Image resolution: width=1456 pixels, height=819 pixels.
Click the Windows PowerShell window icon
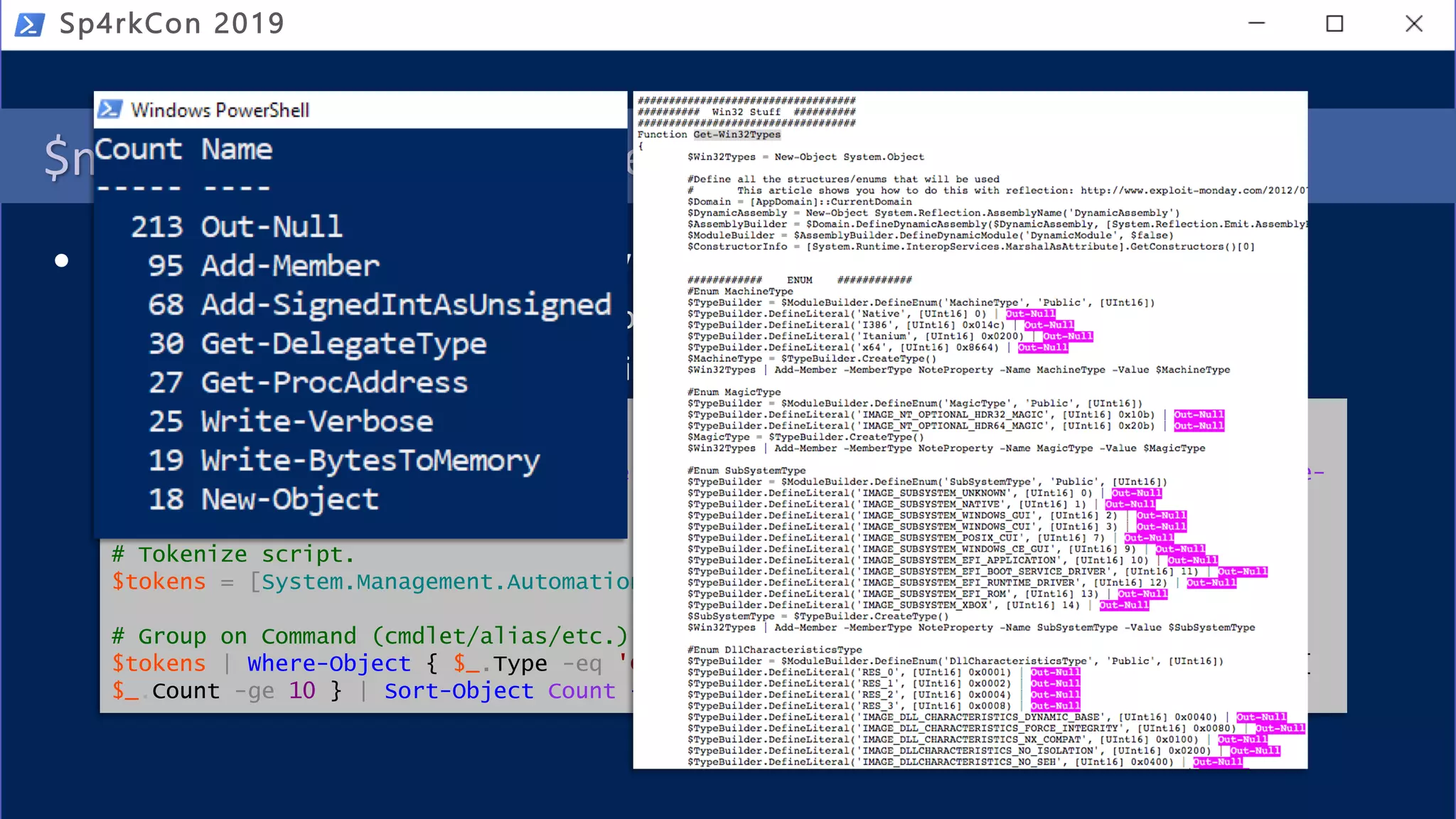[110, 109]
